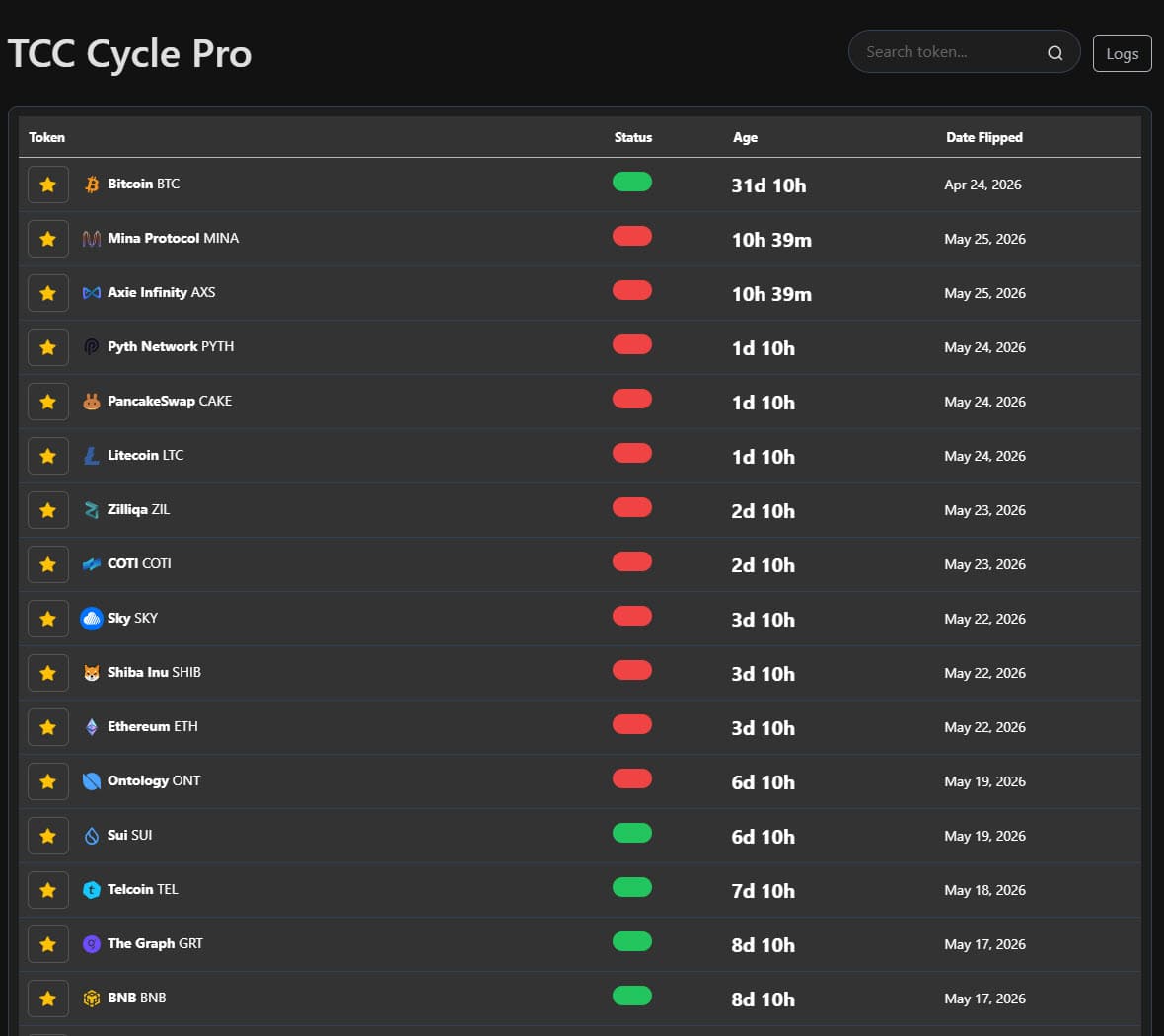
Task: Unstar the BNB row
Action: (x=48, y=999)
